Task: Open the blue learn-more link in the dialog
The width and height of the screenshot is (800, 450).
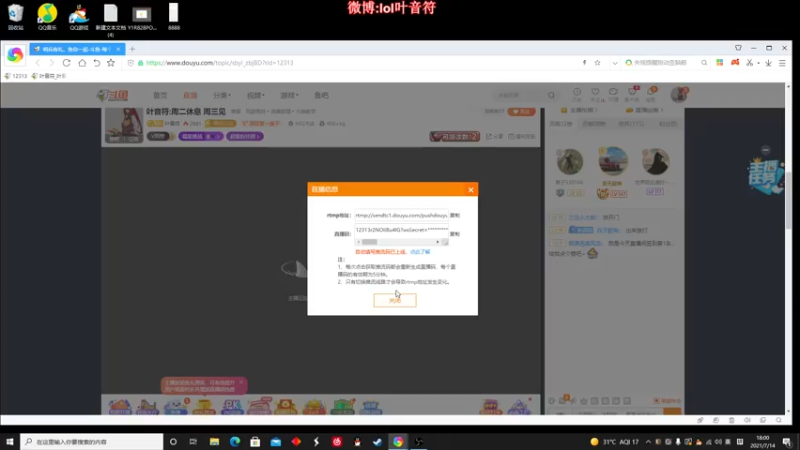Action: (420, 252)
